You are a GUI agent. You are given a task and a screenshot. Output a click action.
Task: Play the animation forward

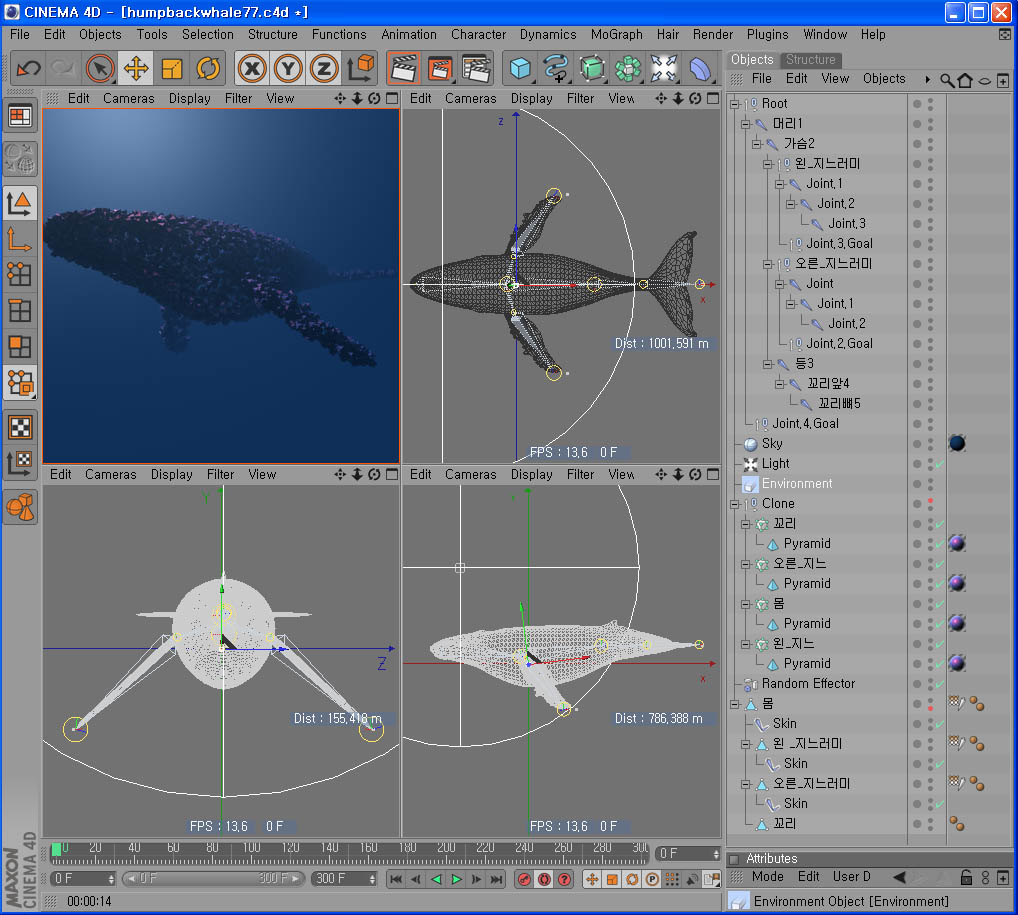pos(456,879)
